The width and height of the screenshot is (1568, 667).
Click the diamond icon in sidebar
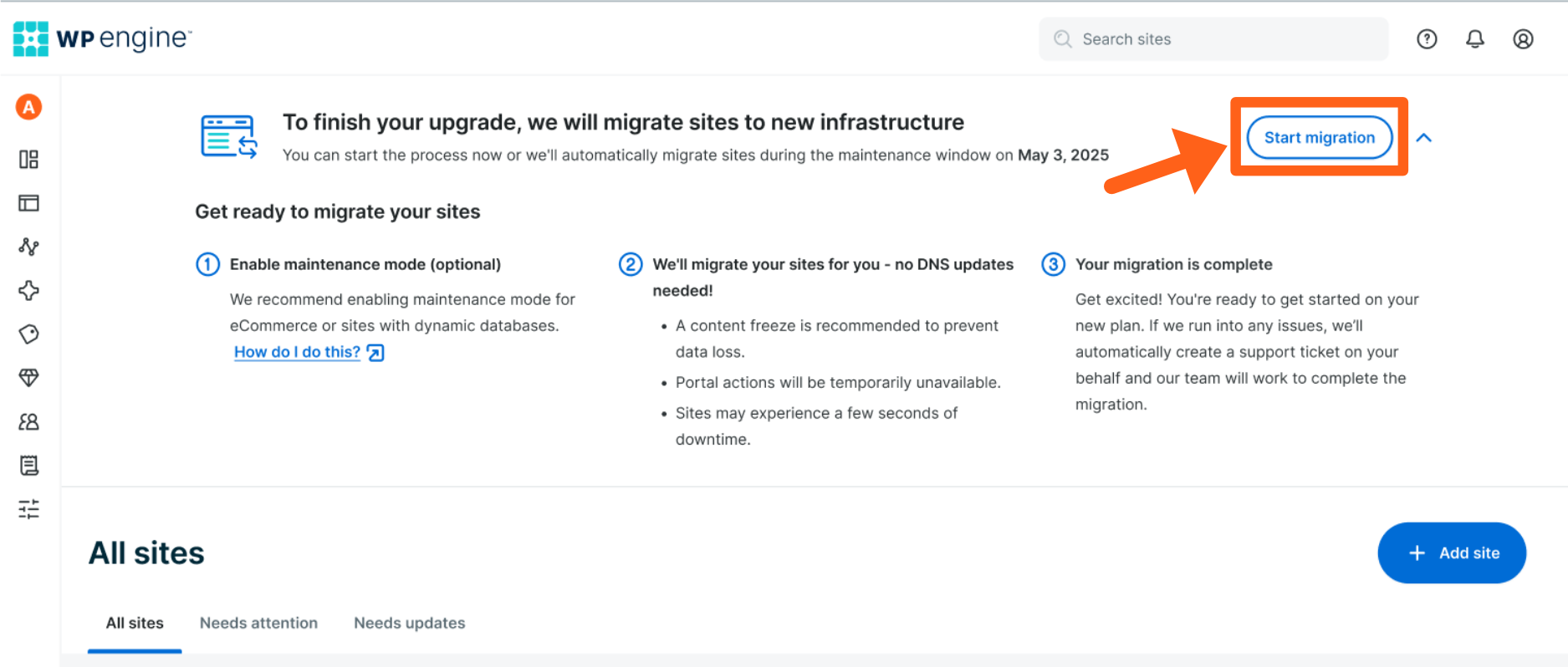click(28, 378)
